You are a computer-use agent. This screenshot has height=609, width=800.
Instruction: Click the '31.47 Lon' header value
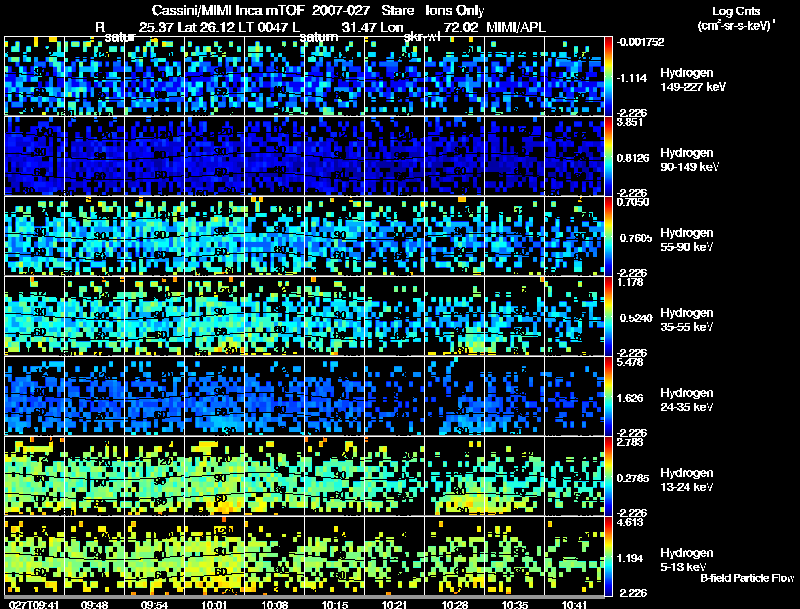coord(372,27)
